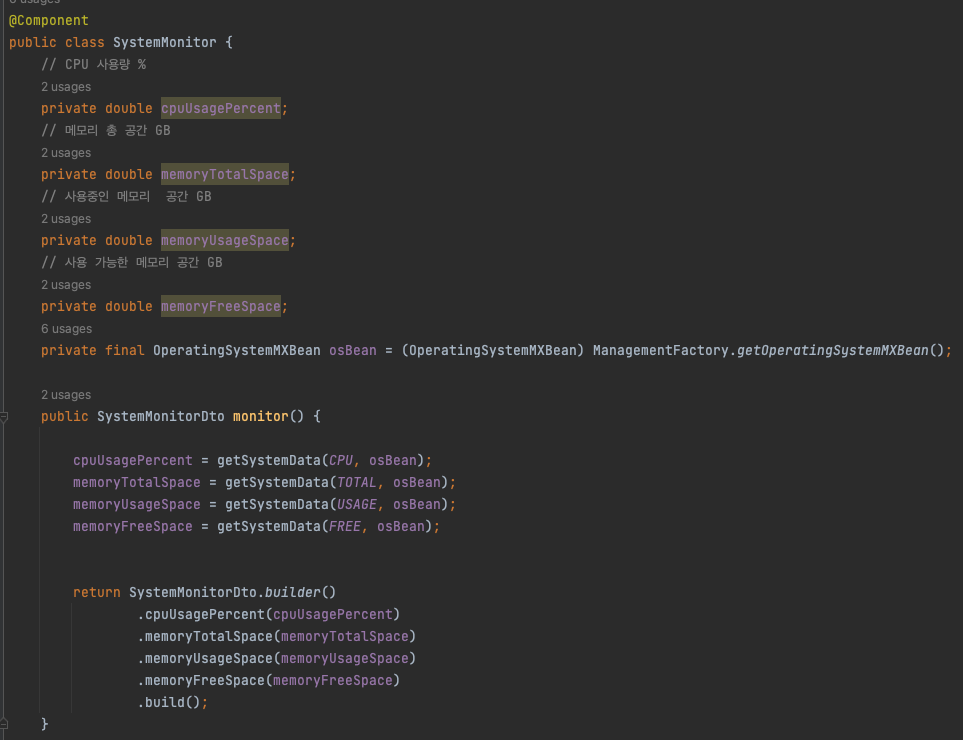The image size is (963, 740).
Task: Select the memoryFreeSpace field declaration
Action: point(220,306)
